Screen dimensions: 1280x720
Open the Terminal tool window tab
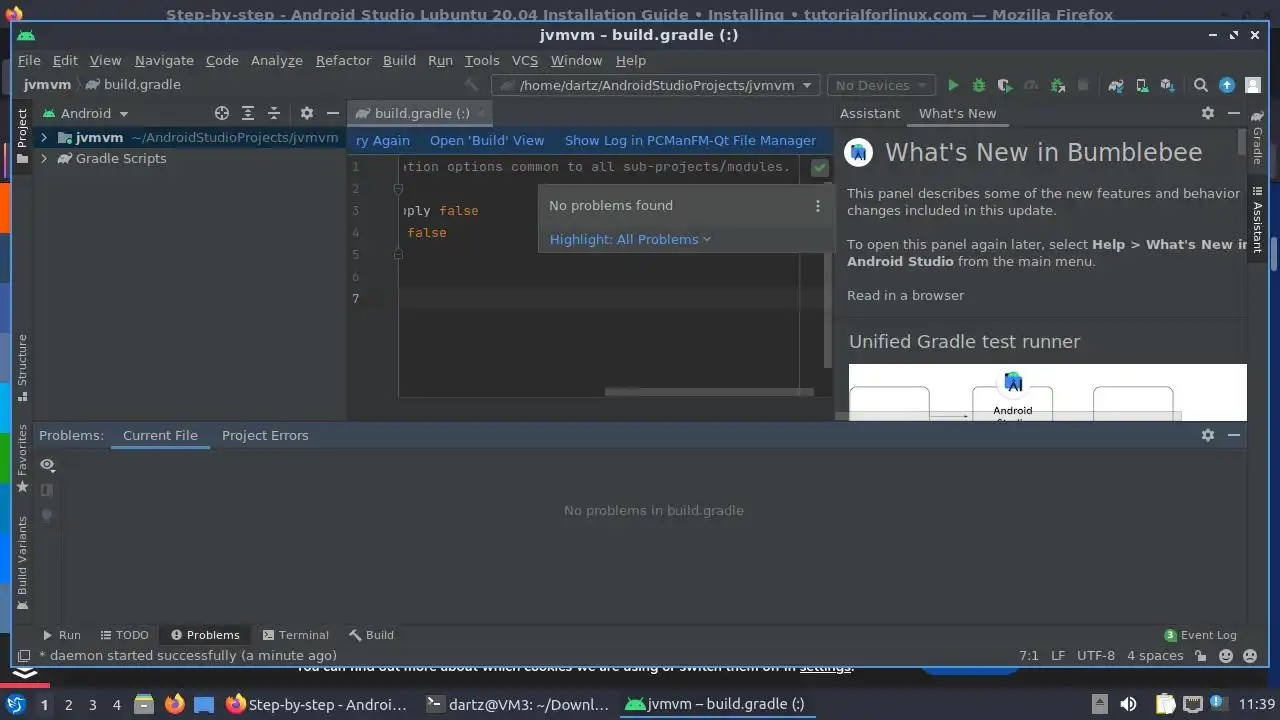click(295, 635)
